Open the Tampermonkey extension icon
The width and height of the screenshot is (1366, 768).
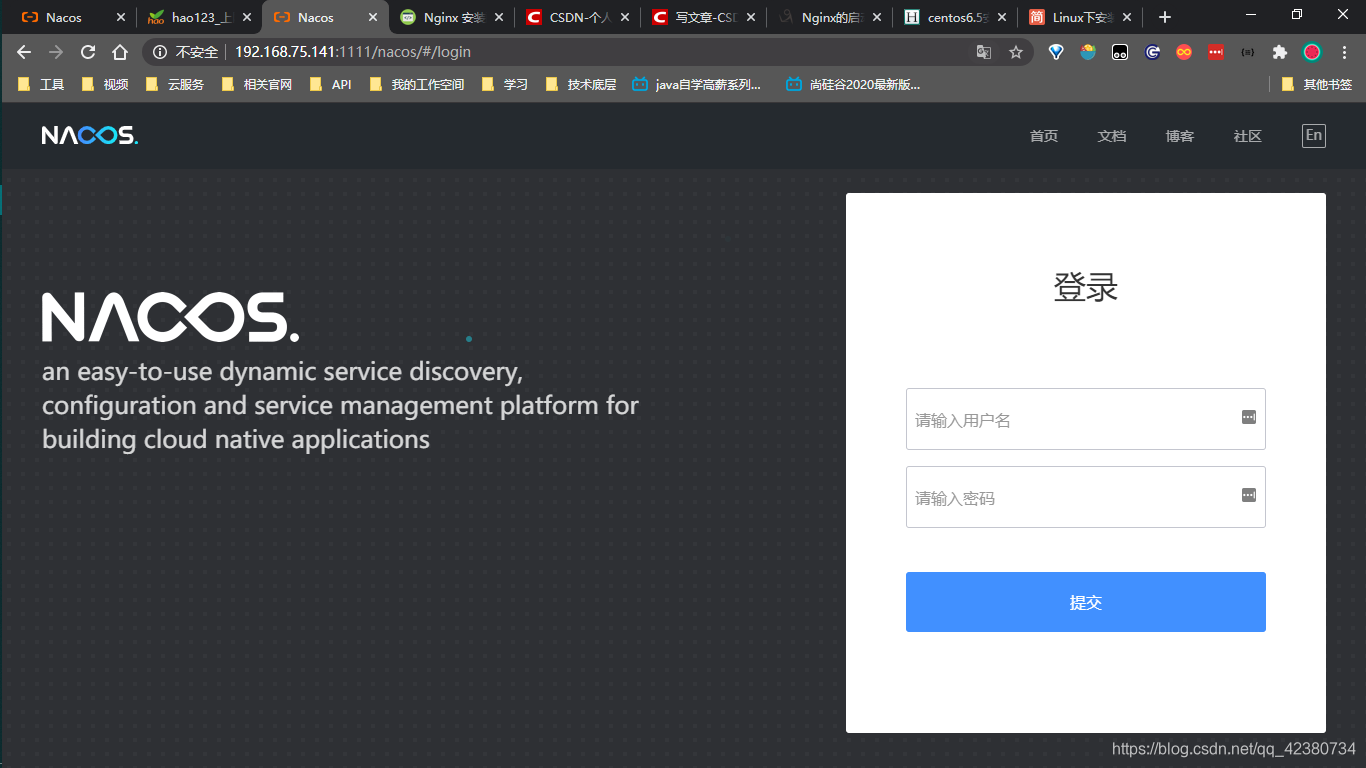pos(1120,52)
